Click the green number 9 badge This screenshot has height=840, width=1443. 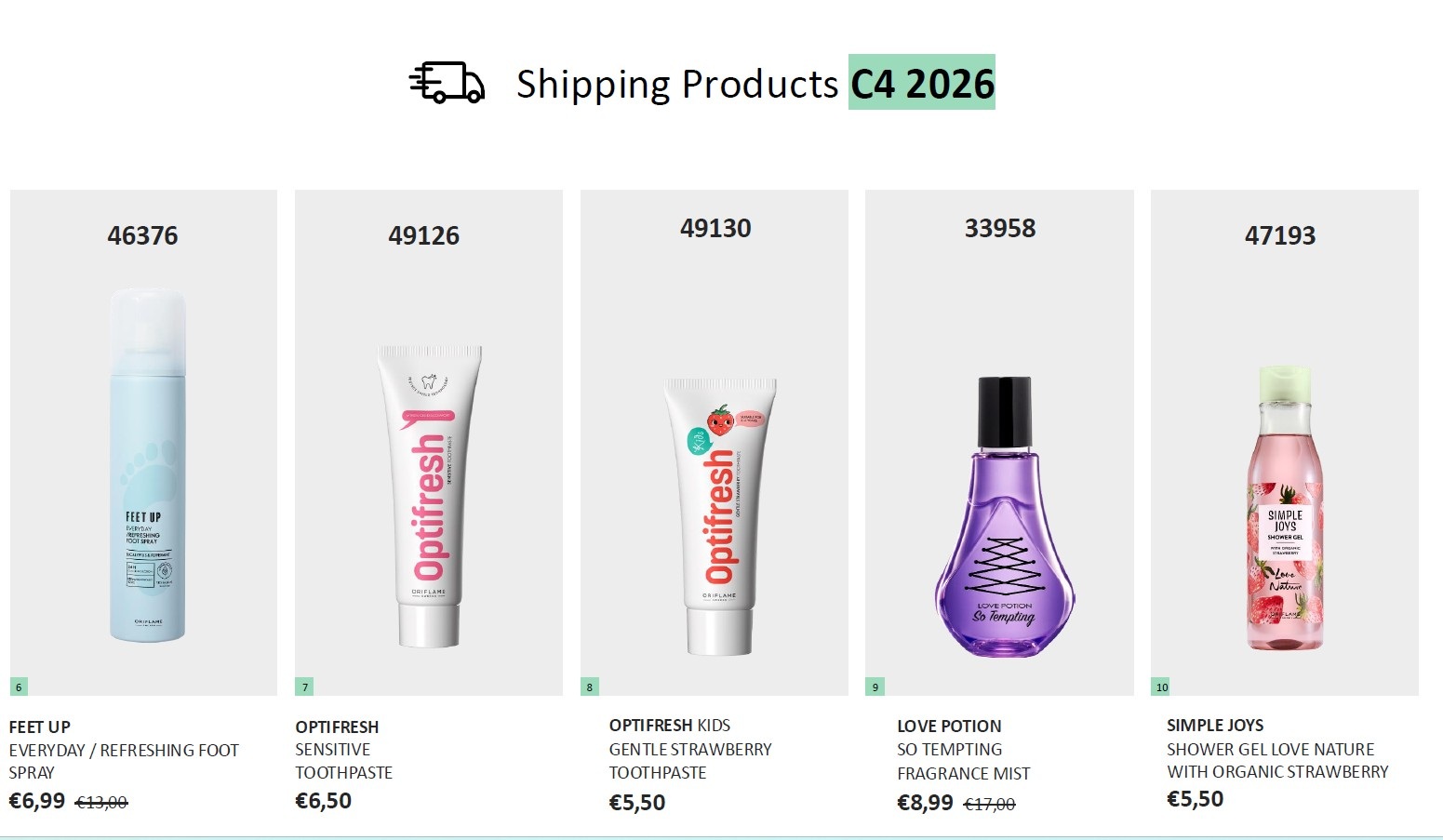[x=875, y=687]
